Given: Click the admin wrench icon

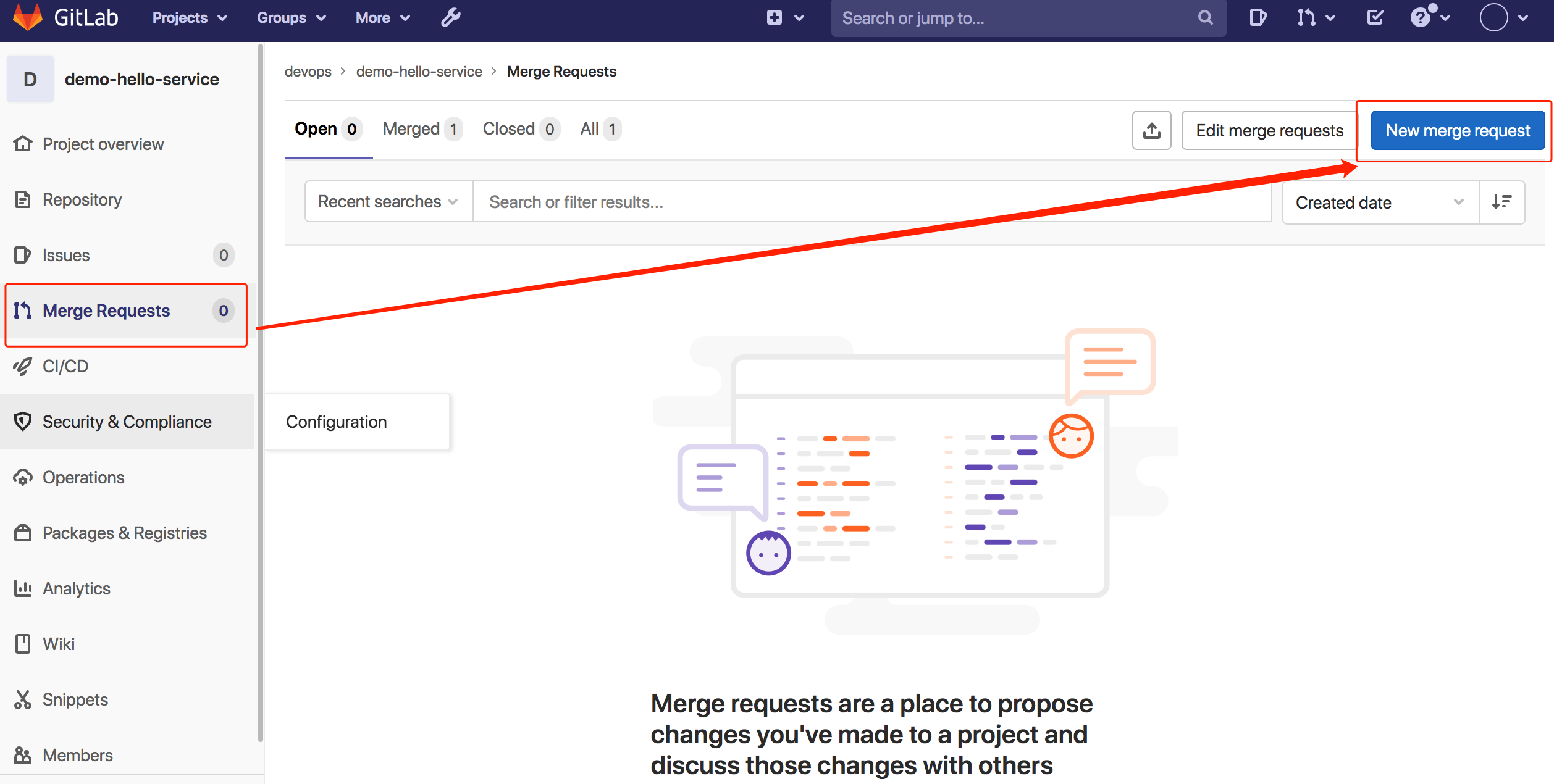Looking at the screenshot, I should pyautogui.click(x=450, y=17).
